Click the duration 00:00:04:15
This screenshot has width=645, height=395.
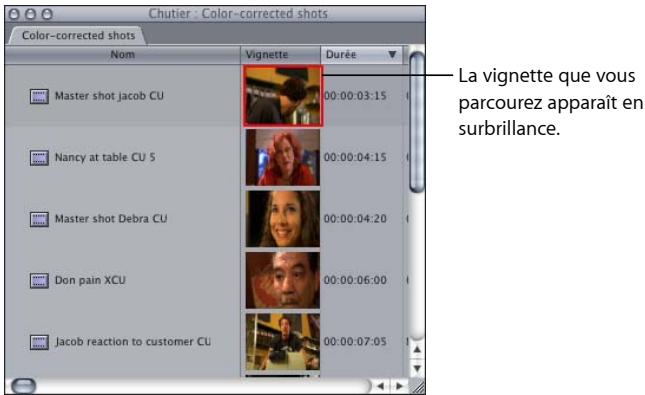[355, 157]
